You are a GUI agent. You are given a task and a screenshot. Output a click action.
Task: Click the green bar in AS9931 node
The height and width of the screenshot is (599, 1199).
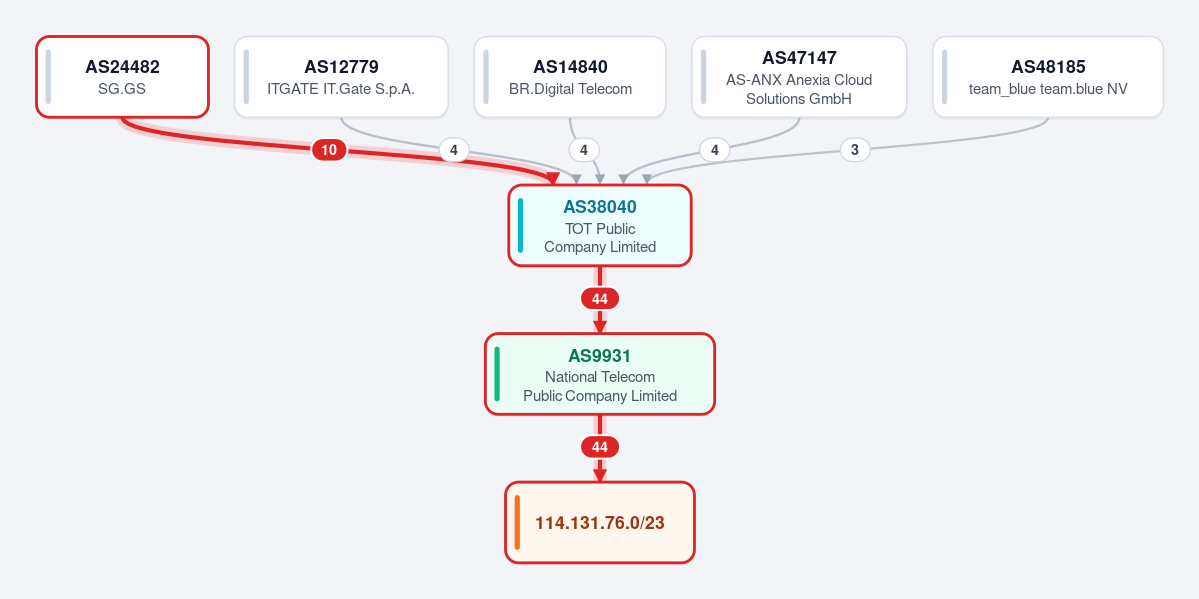(497, 374)
